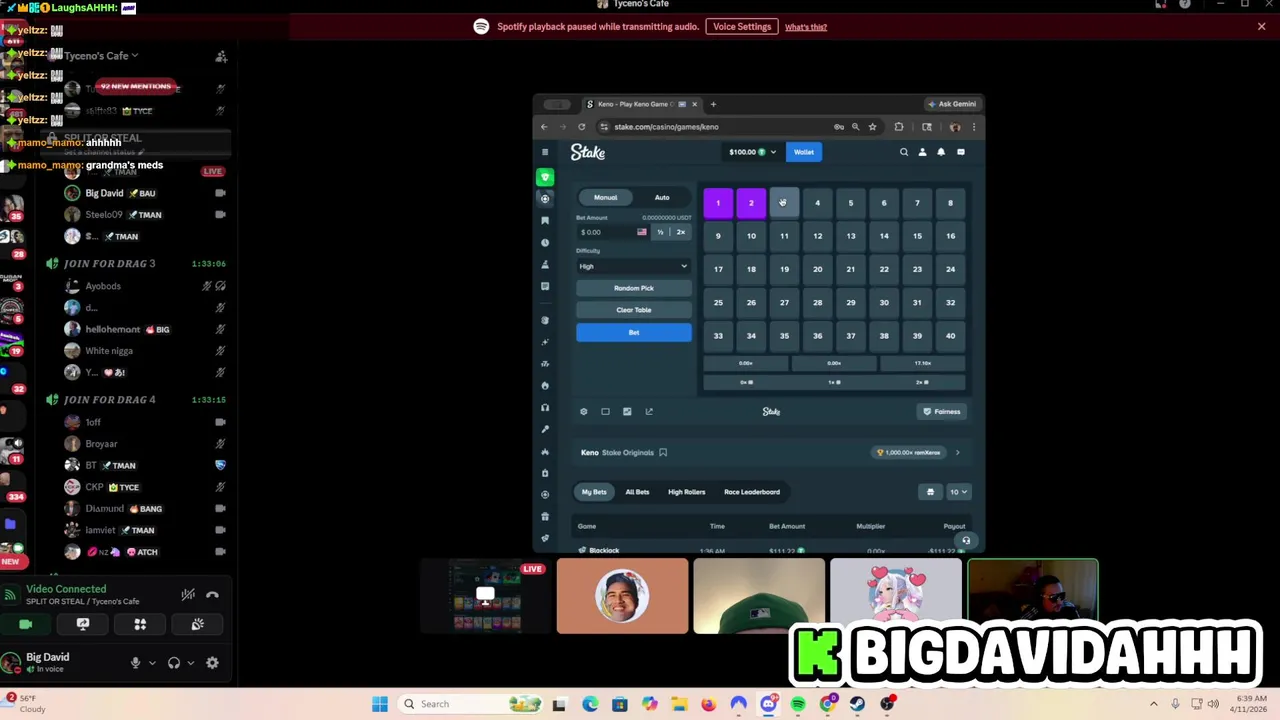Open the Keno game settings gear

pos(584,411)
